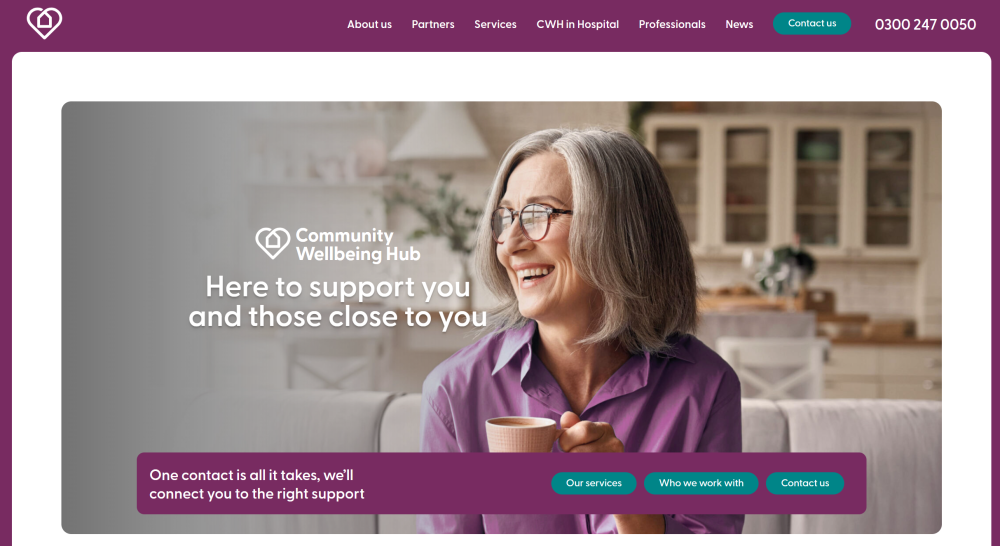Open the News section

coord(739,24)
